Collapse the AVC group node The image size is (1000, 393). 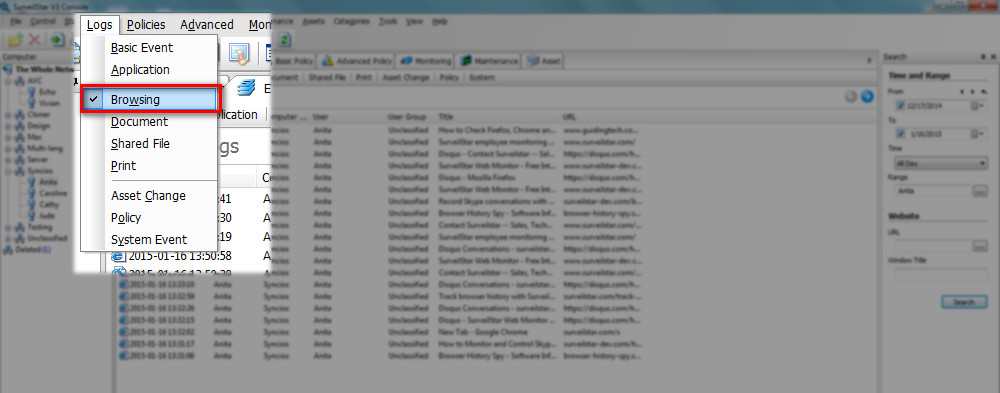point(8,80)
